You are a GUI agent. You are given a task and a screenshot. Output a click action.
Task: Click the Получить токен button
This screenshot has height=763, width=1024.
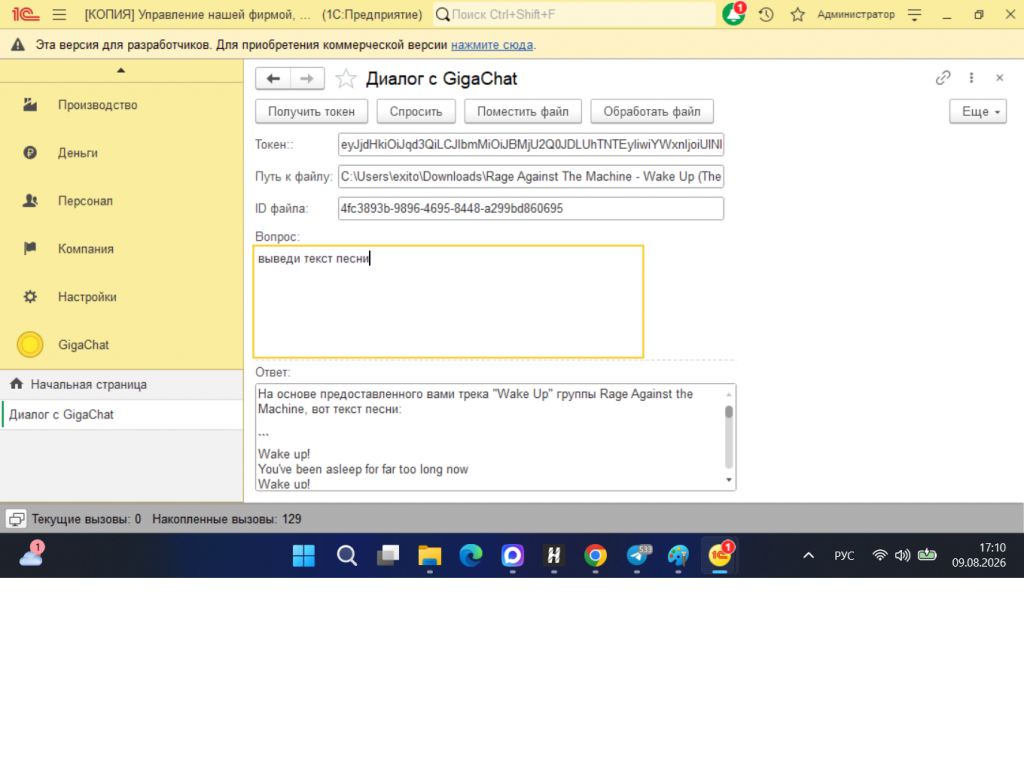coord(312,112)
